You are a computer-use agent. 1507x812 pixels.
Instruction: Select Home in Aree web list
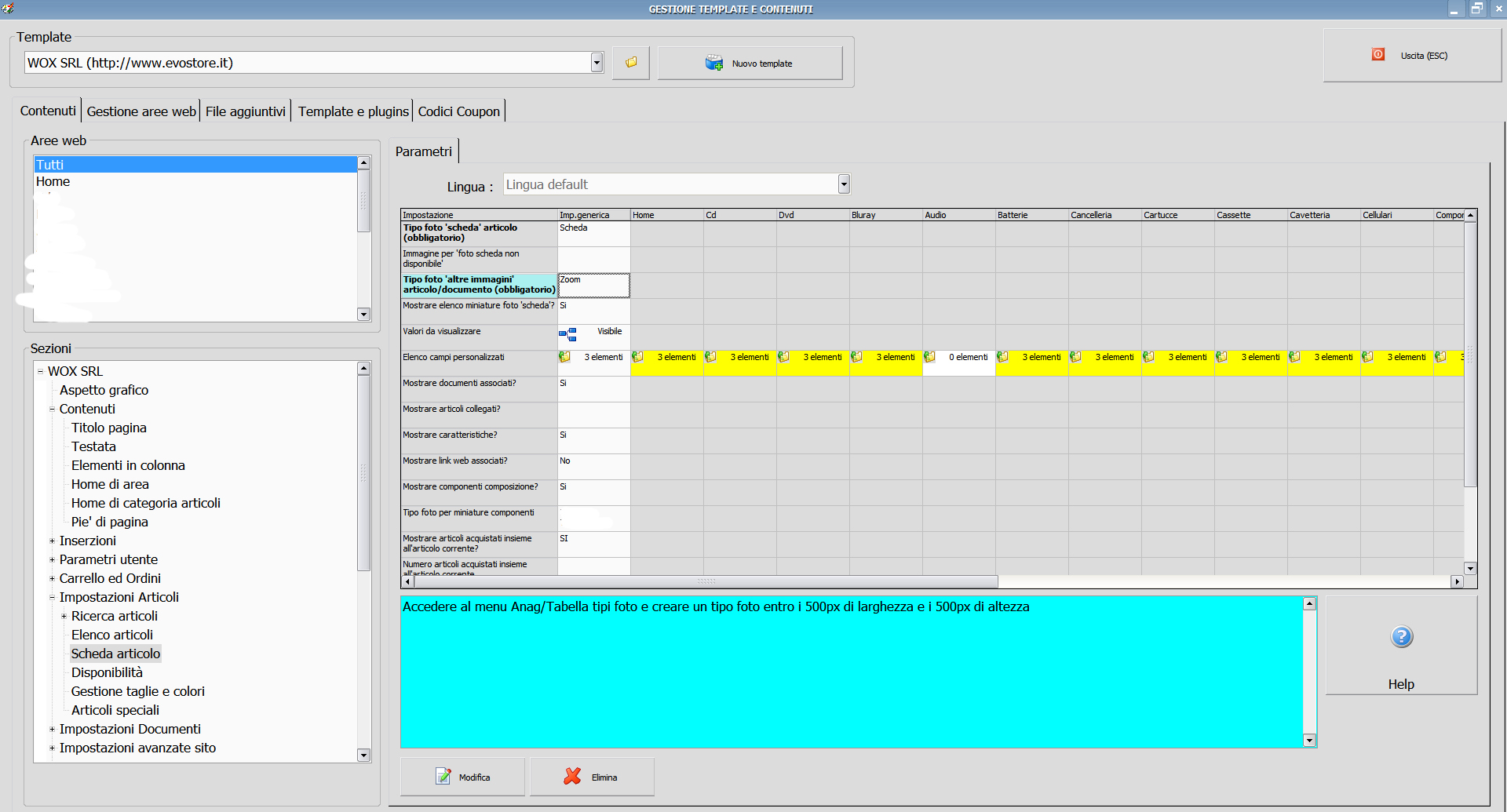pos(53,181)
